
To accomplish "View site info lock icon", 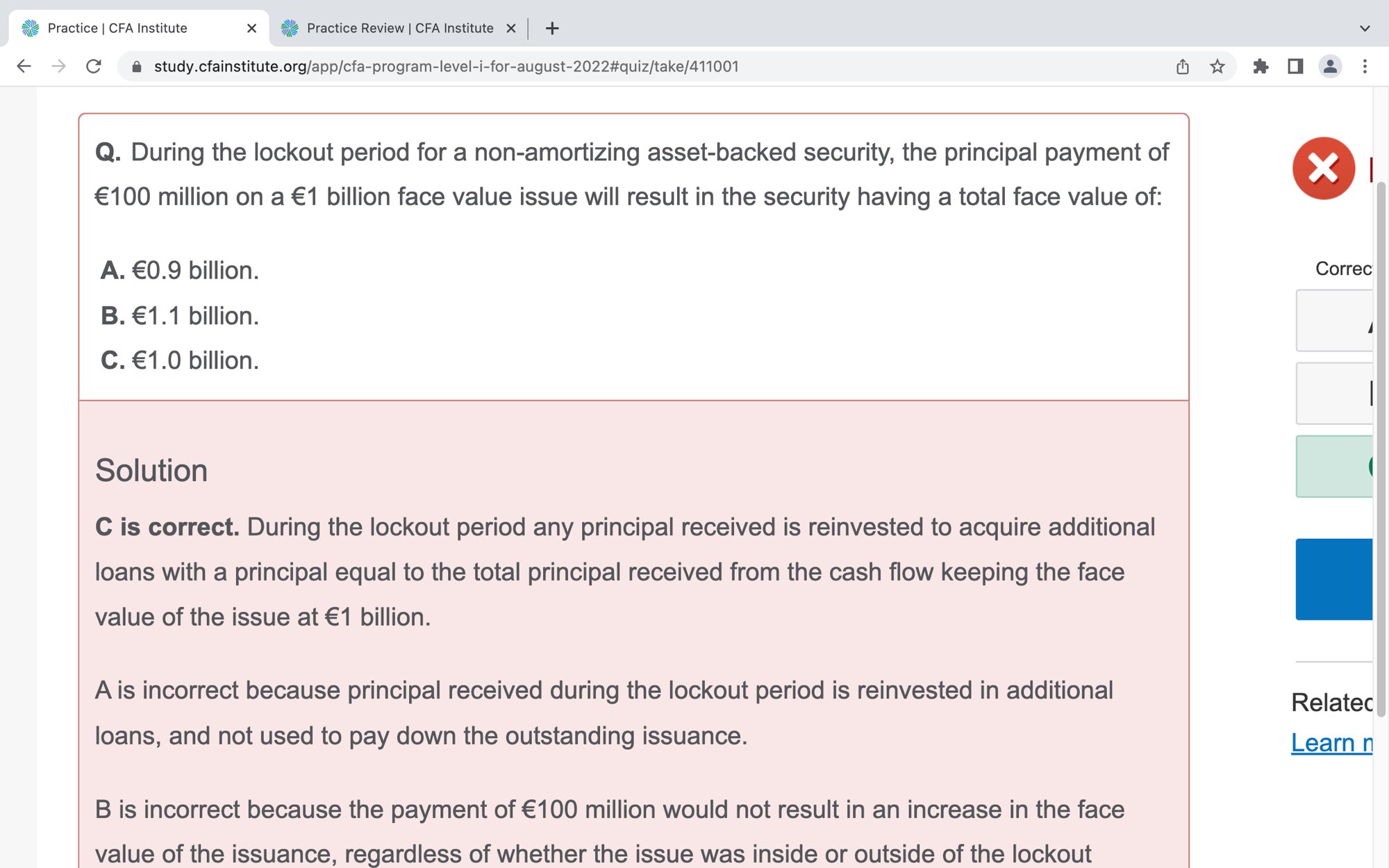I will pos(137,67).
